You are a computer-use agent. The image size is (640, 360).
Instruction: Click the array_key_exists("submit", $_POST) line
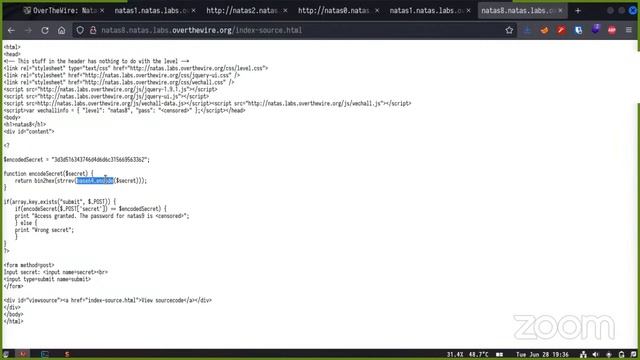coord(60,202)
